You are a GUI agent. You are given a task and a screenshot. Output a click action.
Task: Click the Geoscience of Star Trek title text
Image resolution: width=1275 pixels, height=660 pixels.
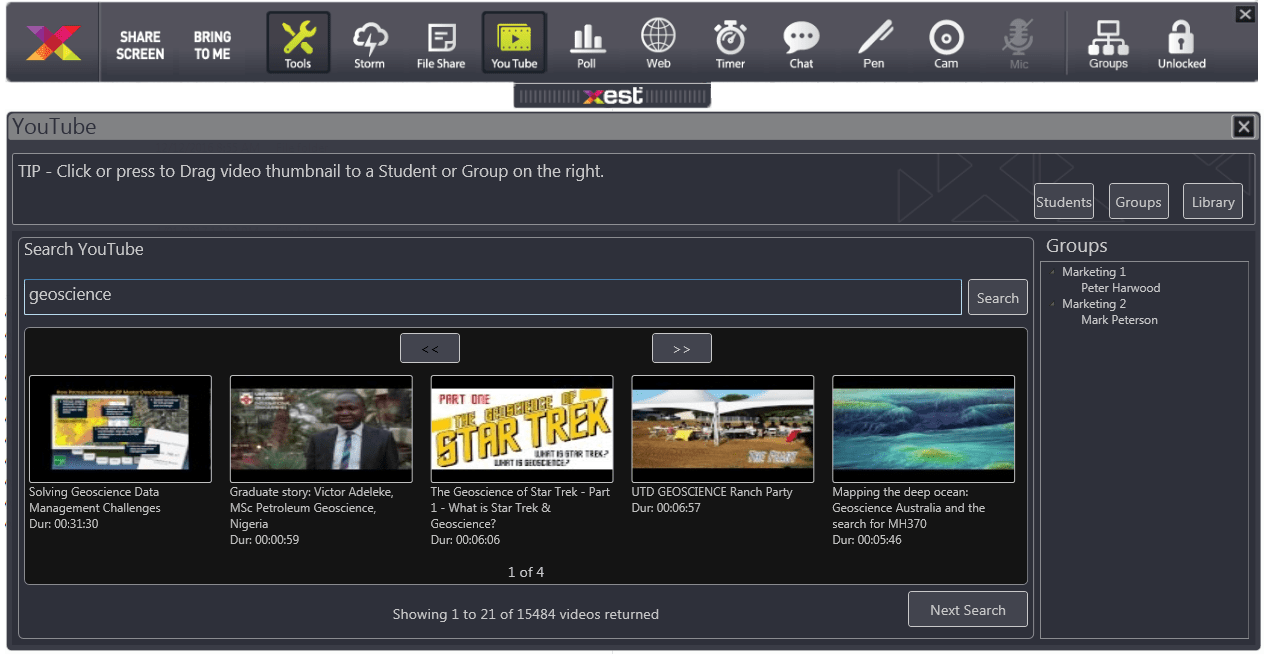(x=520, y=508)
